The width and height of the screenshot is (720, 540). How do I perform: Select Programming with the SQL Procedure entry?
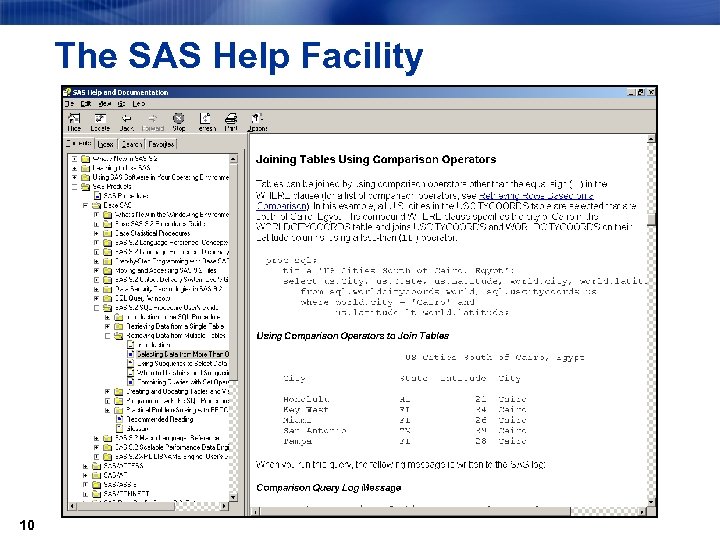(177, 400)
